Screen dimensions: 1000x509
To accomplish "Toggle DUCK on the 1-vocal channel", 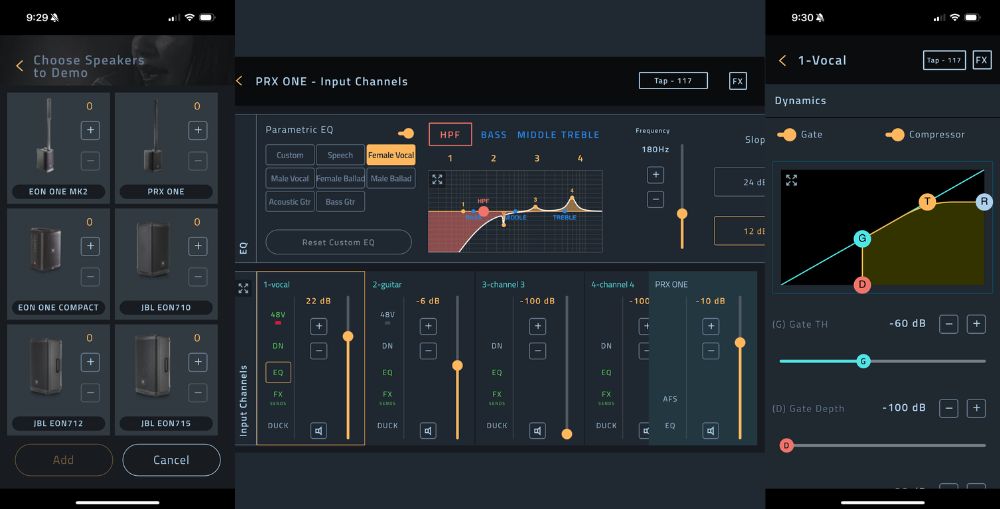I will (278, 425).
